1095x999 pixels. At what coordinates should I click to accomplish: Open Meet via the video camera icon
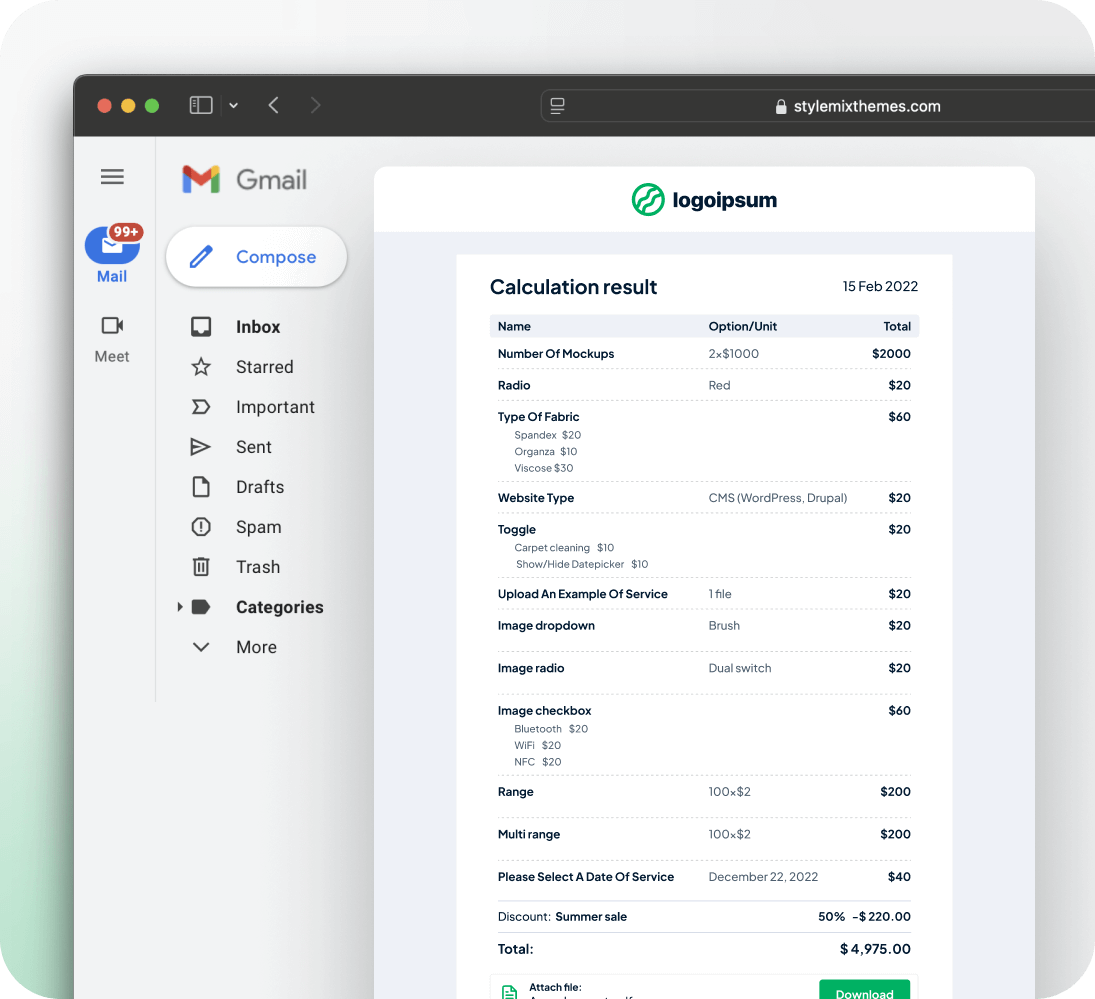point(112,326)
